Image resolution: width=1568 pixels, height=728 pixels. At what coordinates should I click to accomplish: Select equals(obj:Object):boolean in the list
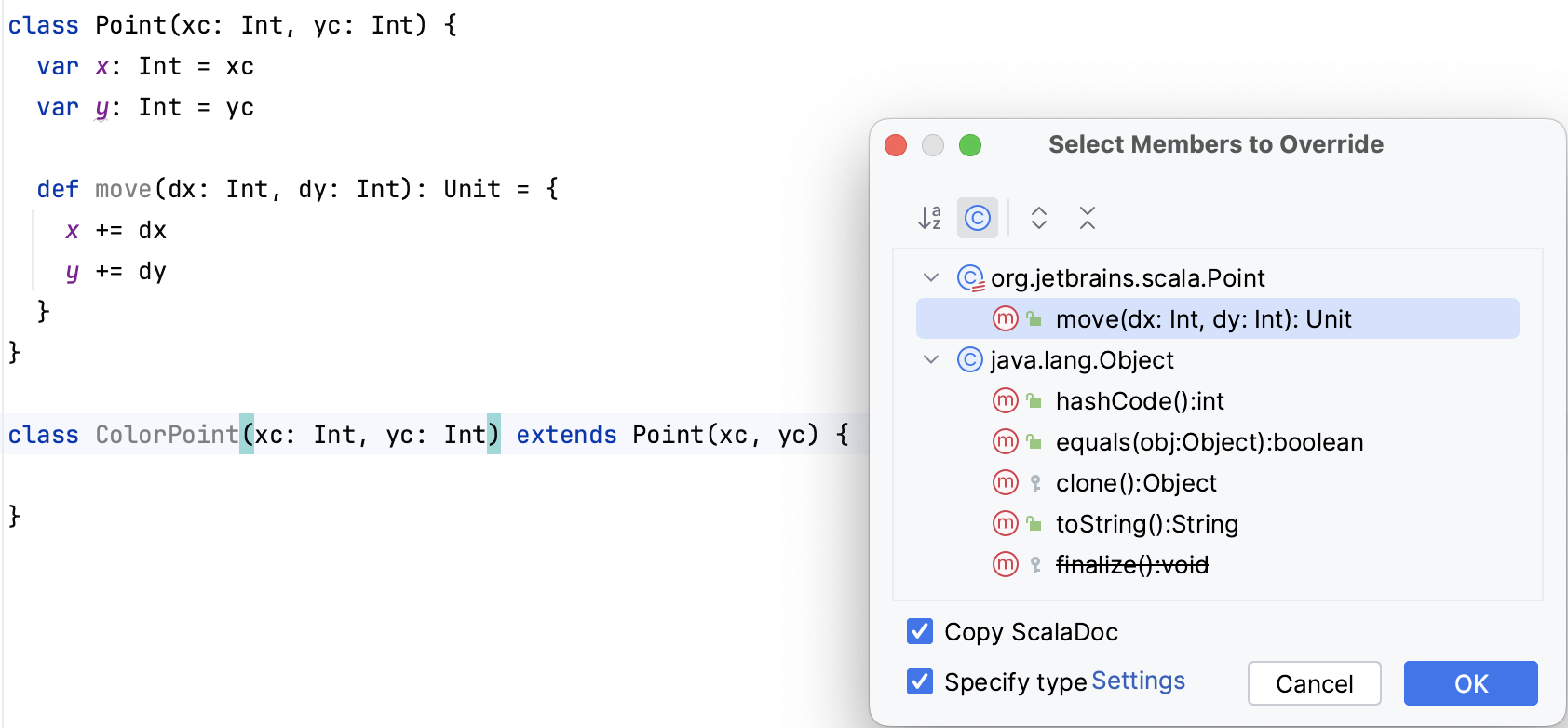click(x=1209, y=442)
